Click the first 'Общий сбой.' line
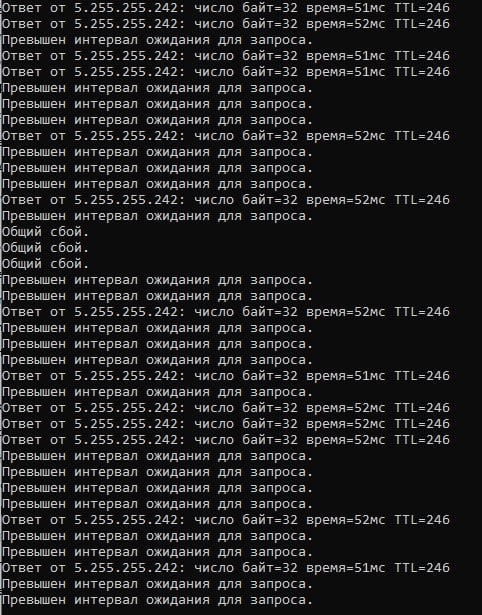The width and height of the screenshot is (482, 615). pos(45,232)
